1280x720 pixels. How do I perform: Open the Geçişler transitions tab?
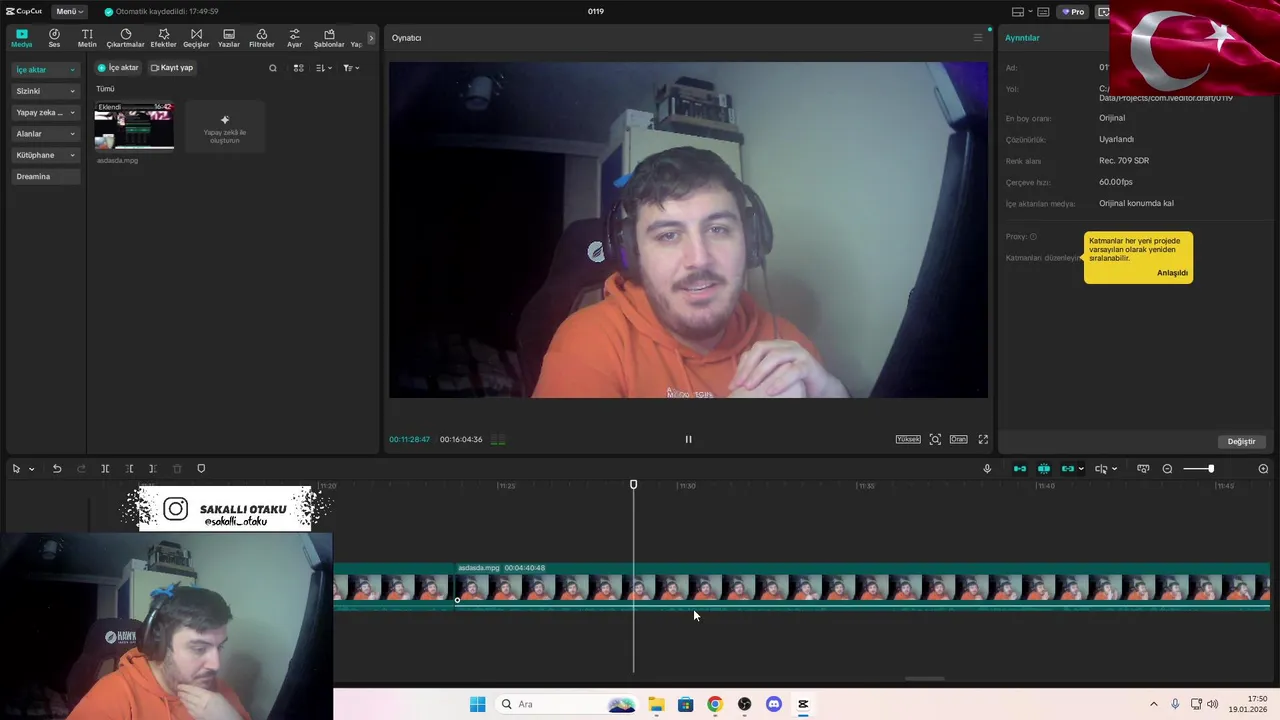click(x=196, y=38)
